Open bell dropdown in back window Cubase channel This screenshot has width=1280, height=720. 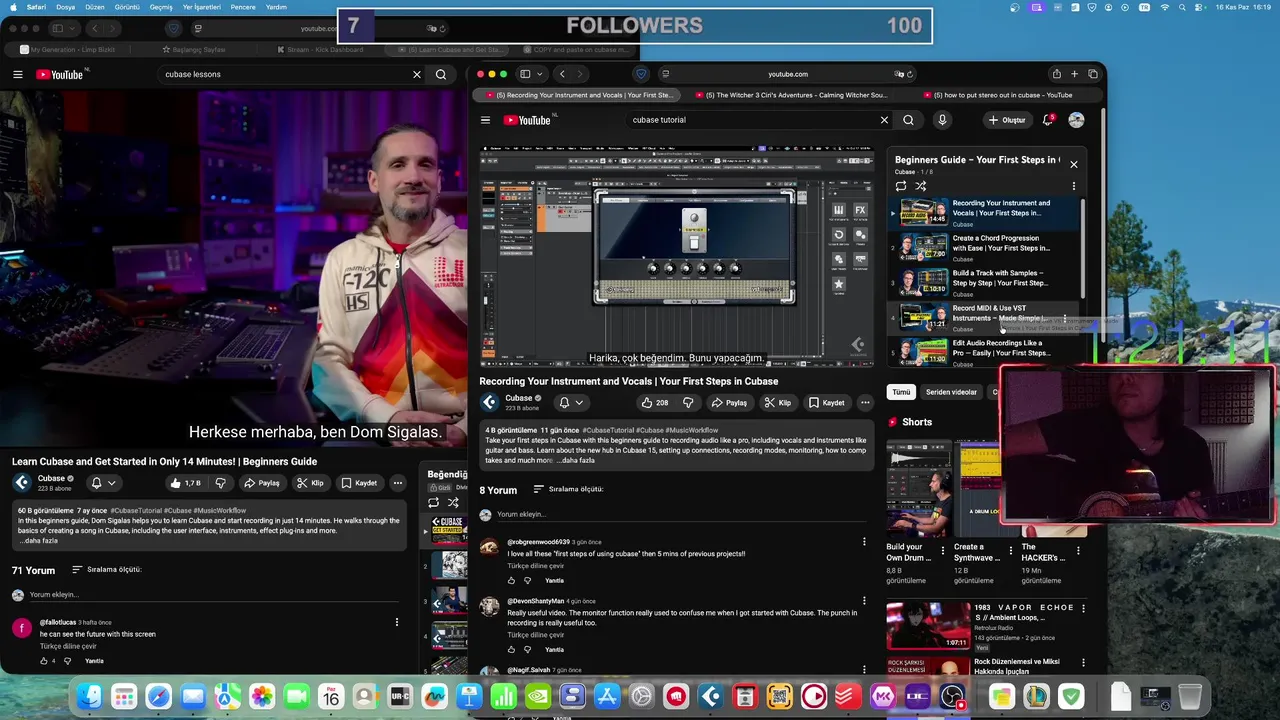pyautogui.click(x=103, y=483)
